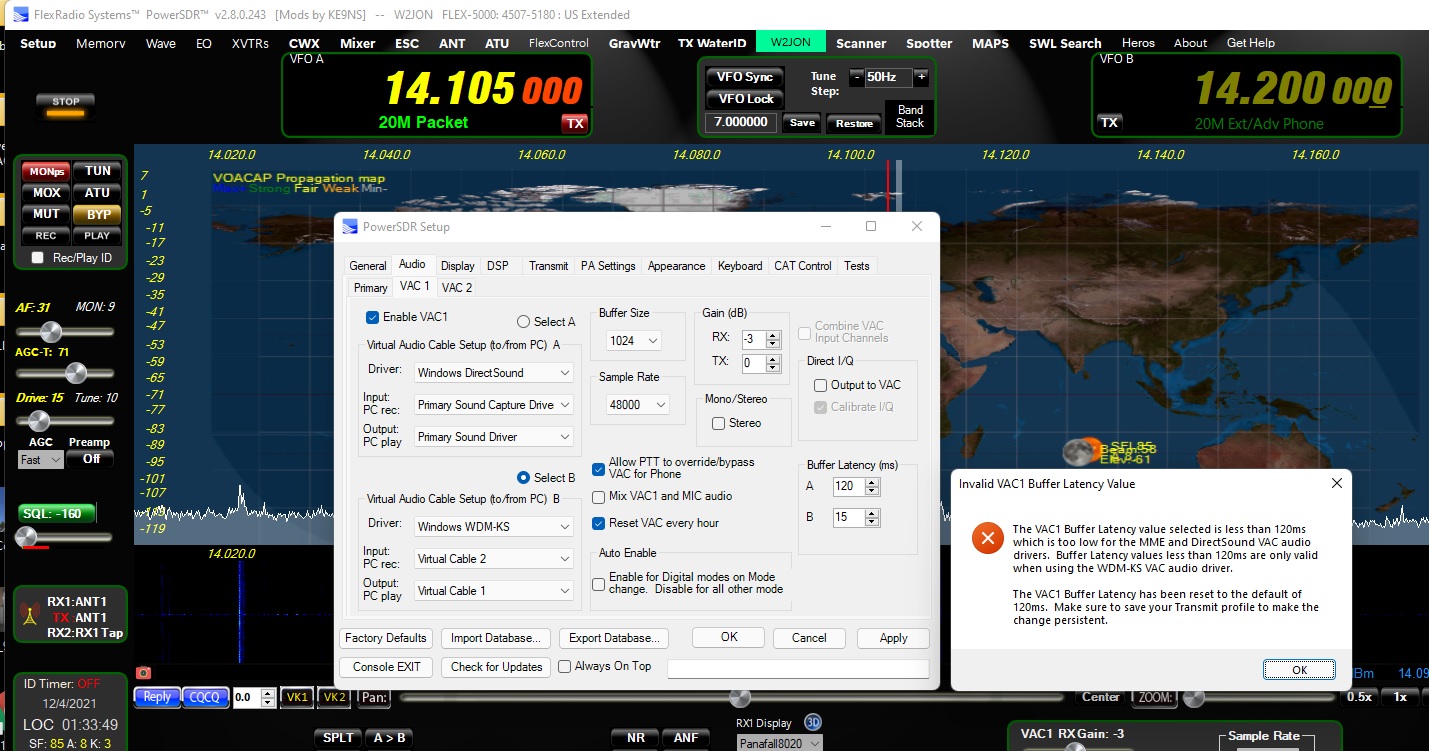Image resolution: width=1429 pixels, height=751 pixels.
Task: Decrease tune step with the minus button
Action: pos(857,77)
